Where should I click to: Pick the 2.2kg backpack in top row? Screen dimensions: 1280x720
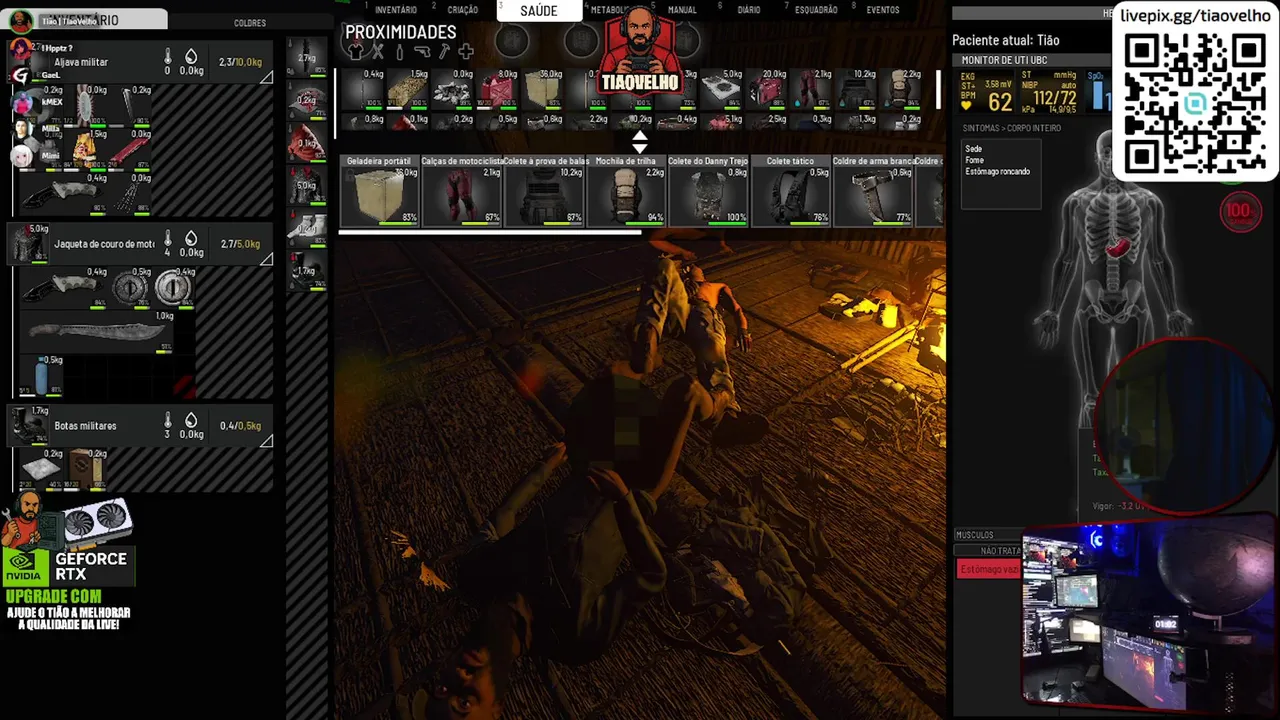(x=902, y=89)
